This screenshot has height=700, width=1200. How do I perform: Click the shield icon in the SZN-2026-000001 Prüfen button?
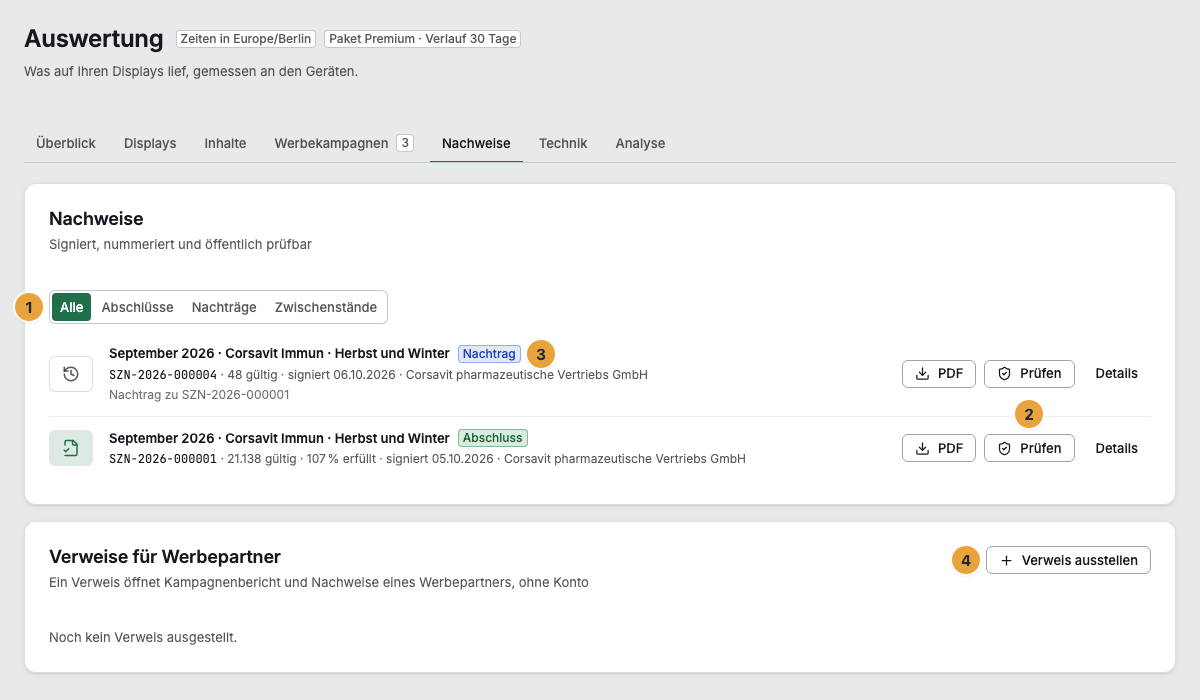point(1004,449)
